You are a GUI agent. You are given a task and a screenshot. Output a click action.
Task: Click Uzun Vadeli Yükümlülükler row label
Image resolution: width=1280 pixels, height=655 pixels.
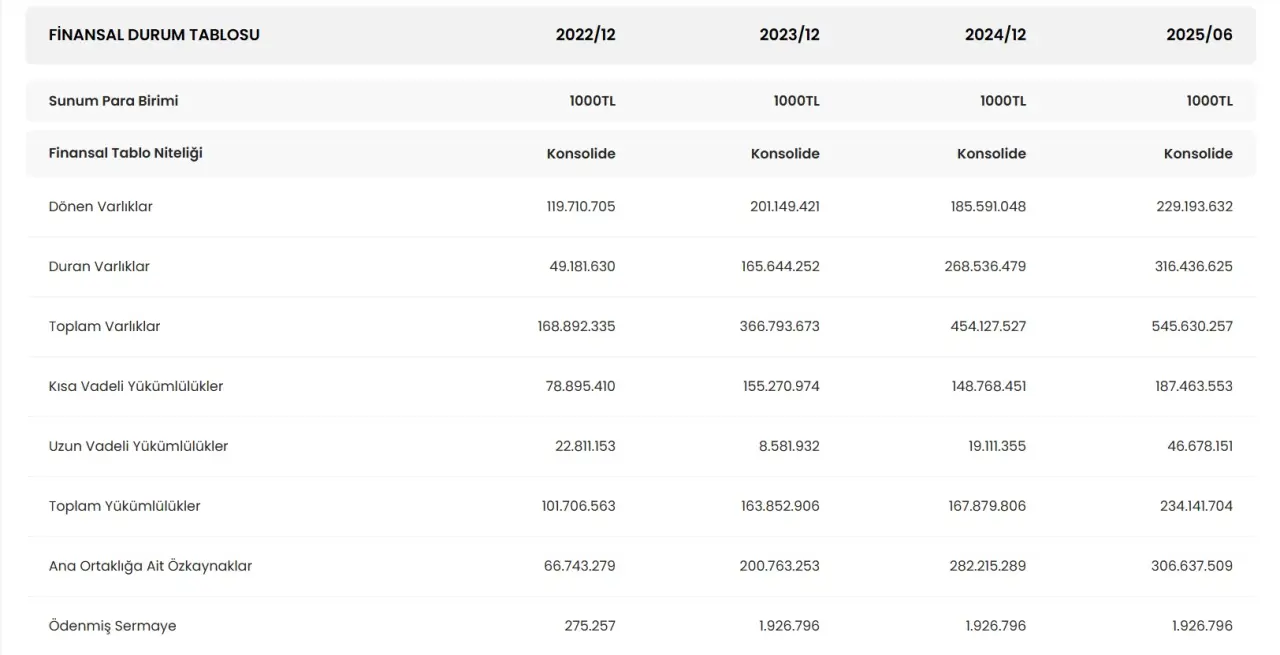pyautogui.click(x=138, y=447)
